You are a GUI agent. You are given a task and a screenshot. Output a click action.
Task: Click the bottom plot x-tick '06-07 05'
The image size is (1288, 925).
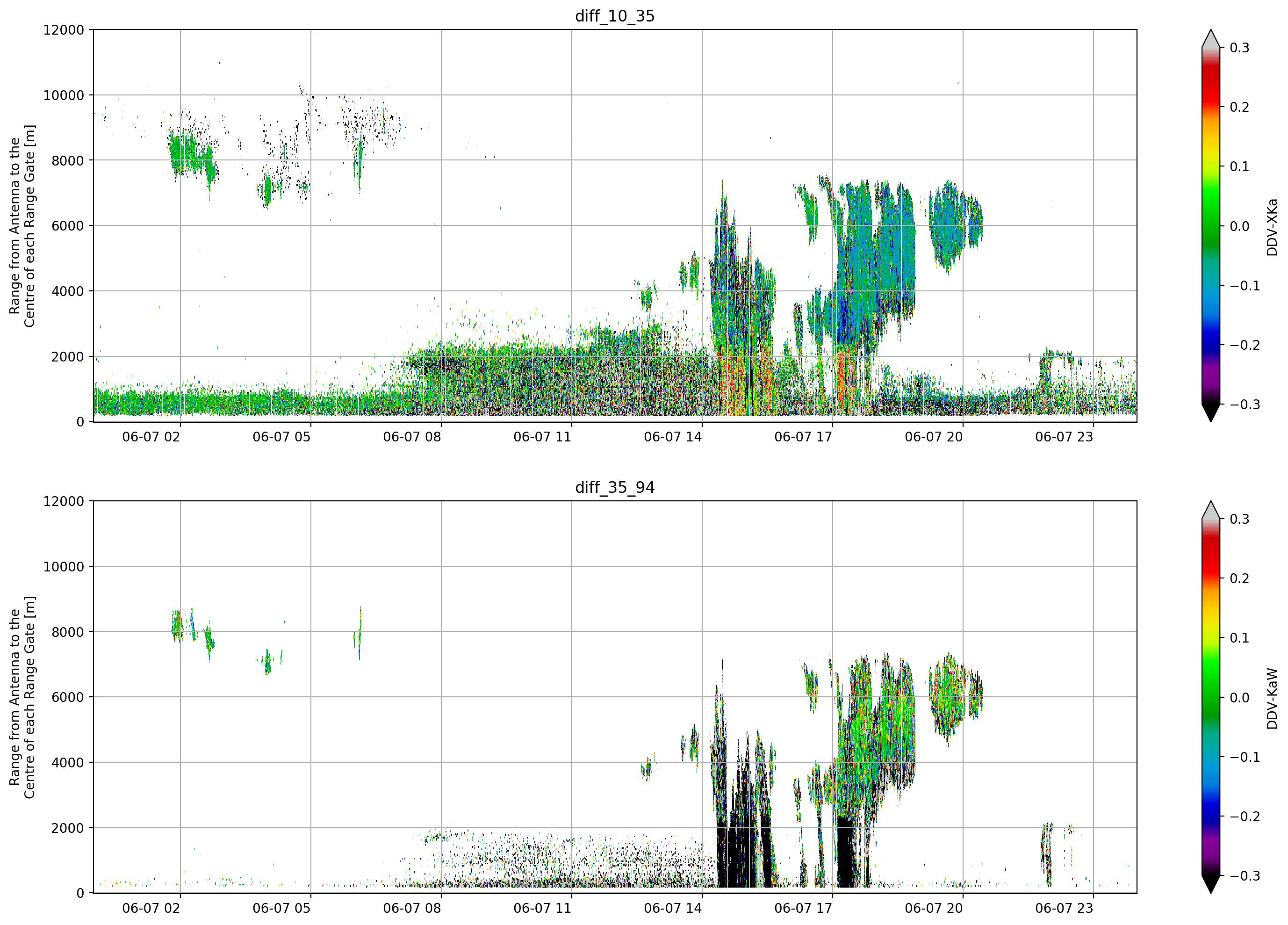[282, 909]
